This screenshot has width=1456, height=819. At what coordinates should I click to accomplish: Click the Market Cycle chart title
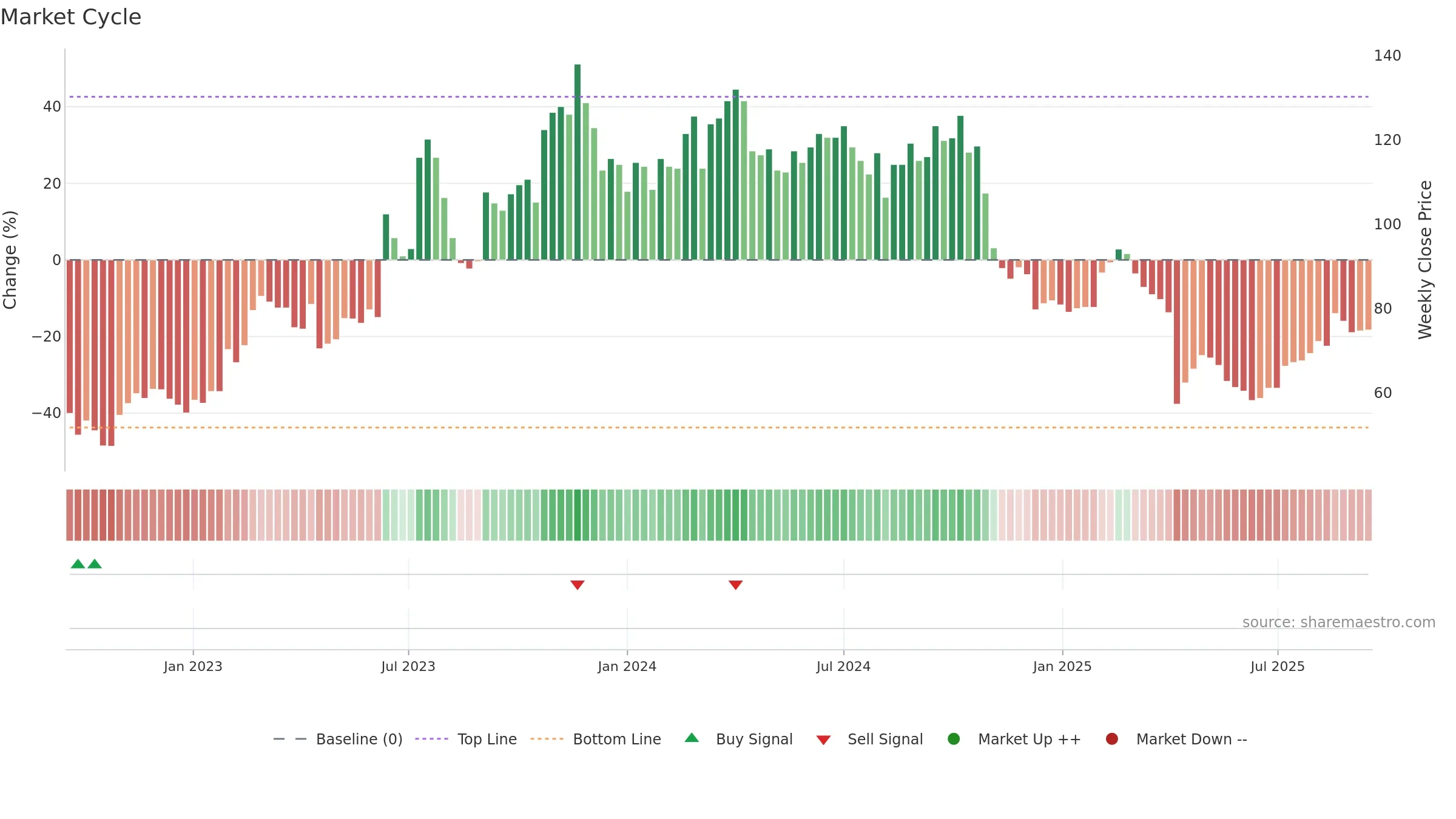pos(71,17)
